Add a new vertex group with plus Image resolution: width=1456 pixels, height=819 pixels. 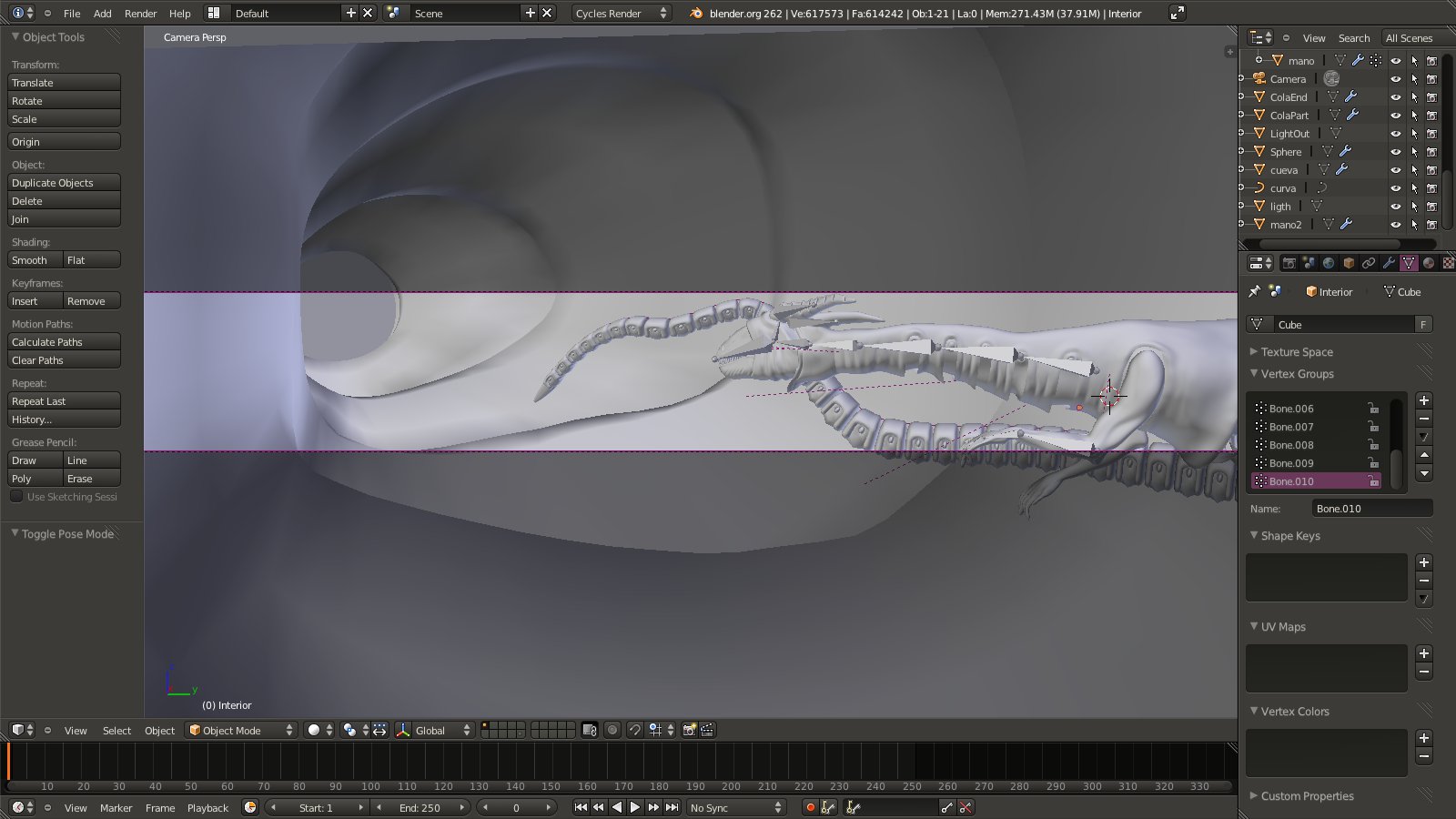point(1424,400)
